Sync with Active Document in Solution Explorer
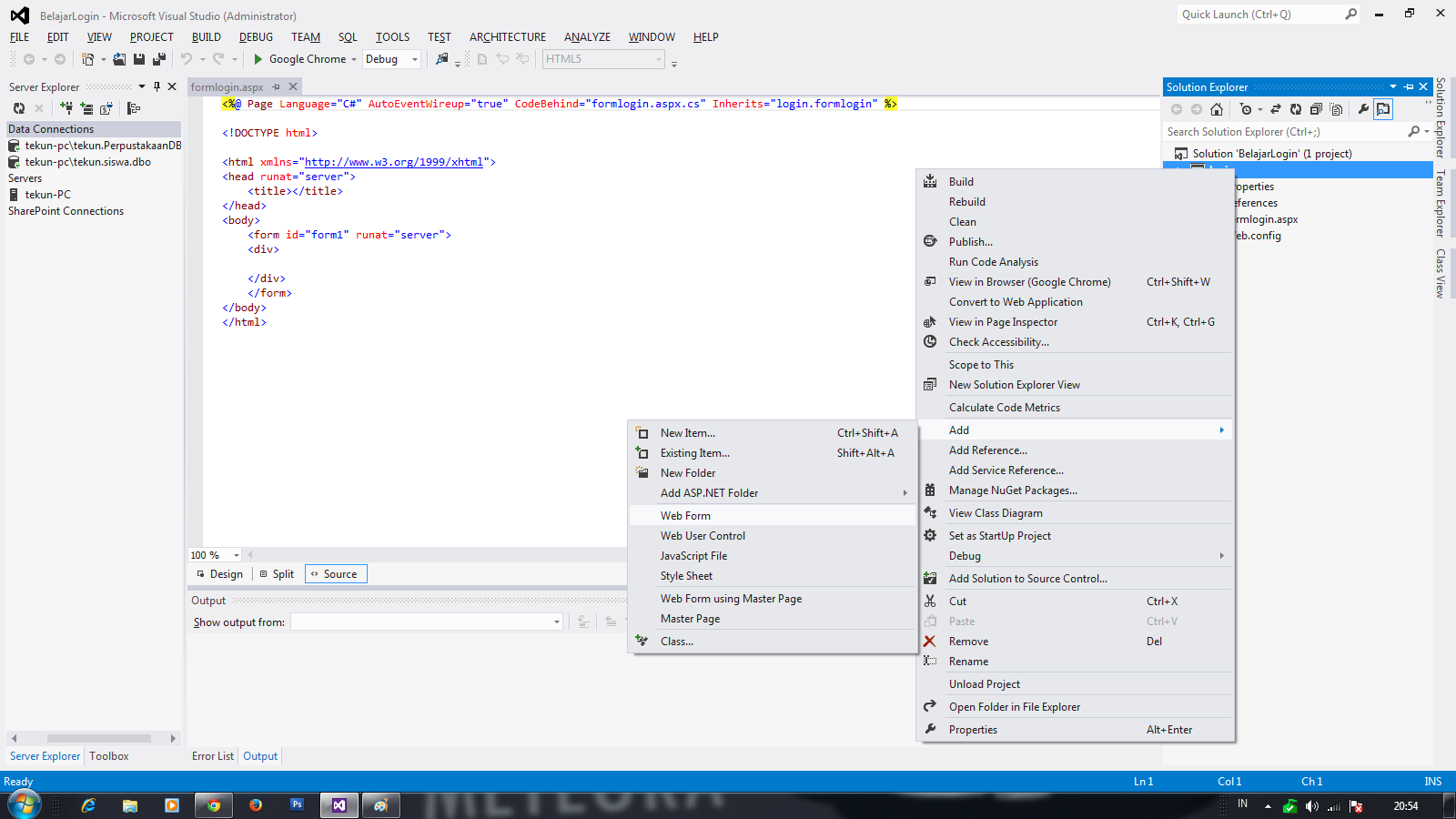This screenshot has width=1456, height=819. [1277, 108]
